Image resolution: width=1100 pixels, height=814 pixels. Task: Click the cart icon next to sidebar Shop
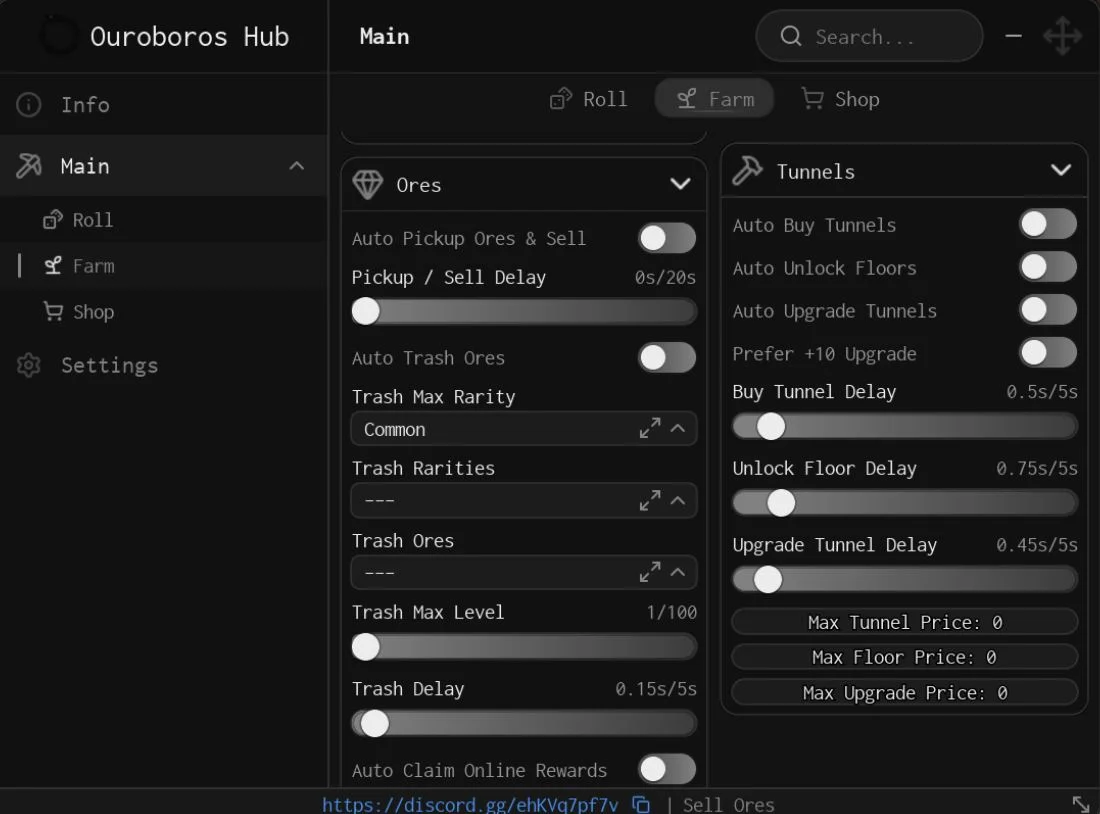coord(53,311)
